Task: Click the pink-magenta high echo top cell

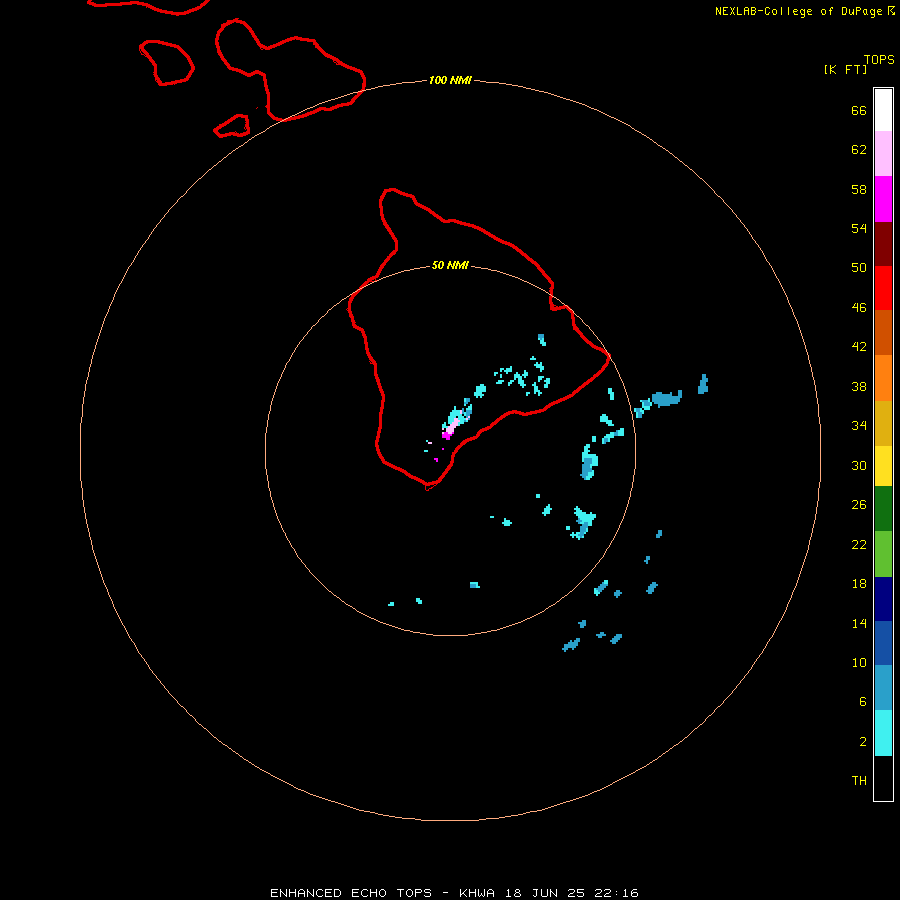Action: point(451,428)
